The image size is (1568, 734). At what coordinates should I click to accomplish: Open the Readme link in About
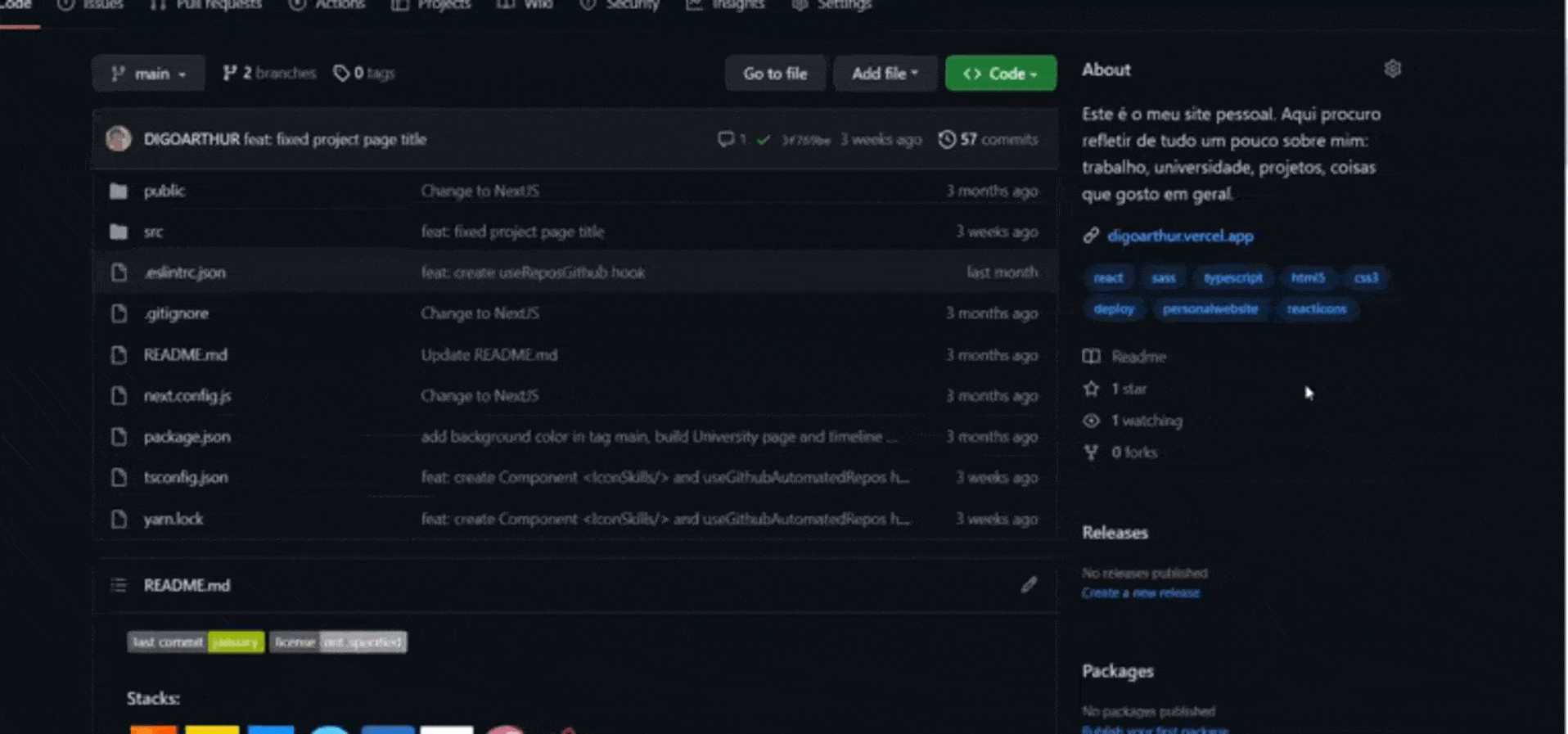click(1138, 356)
